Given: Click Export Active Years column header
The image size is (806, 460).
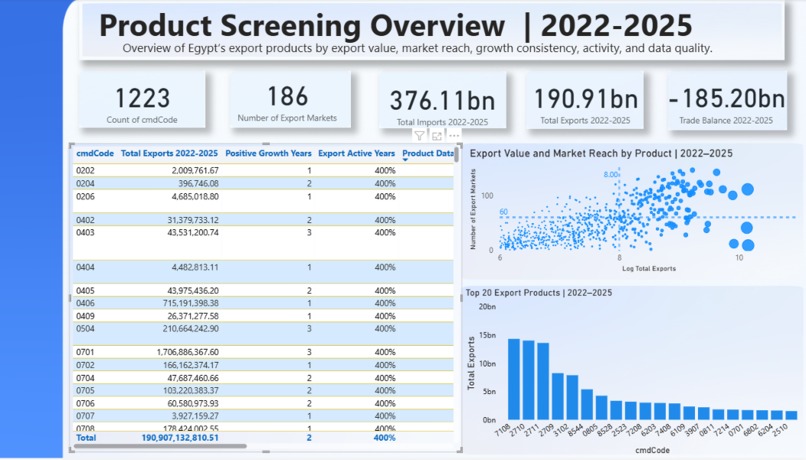Looking at the screenshot, I should [x=356, y=153].
